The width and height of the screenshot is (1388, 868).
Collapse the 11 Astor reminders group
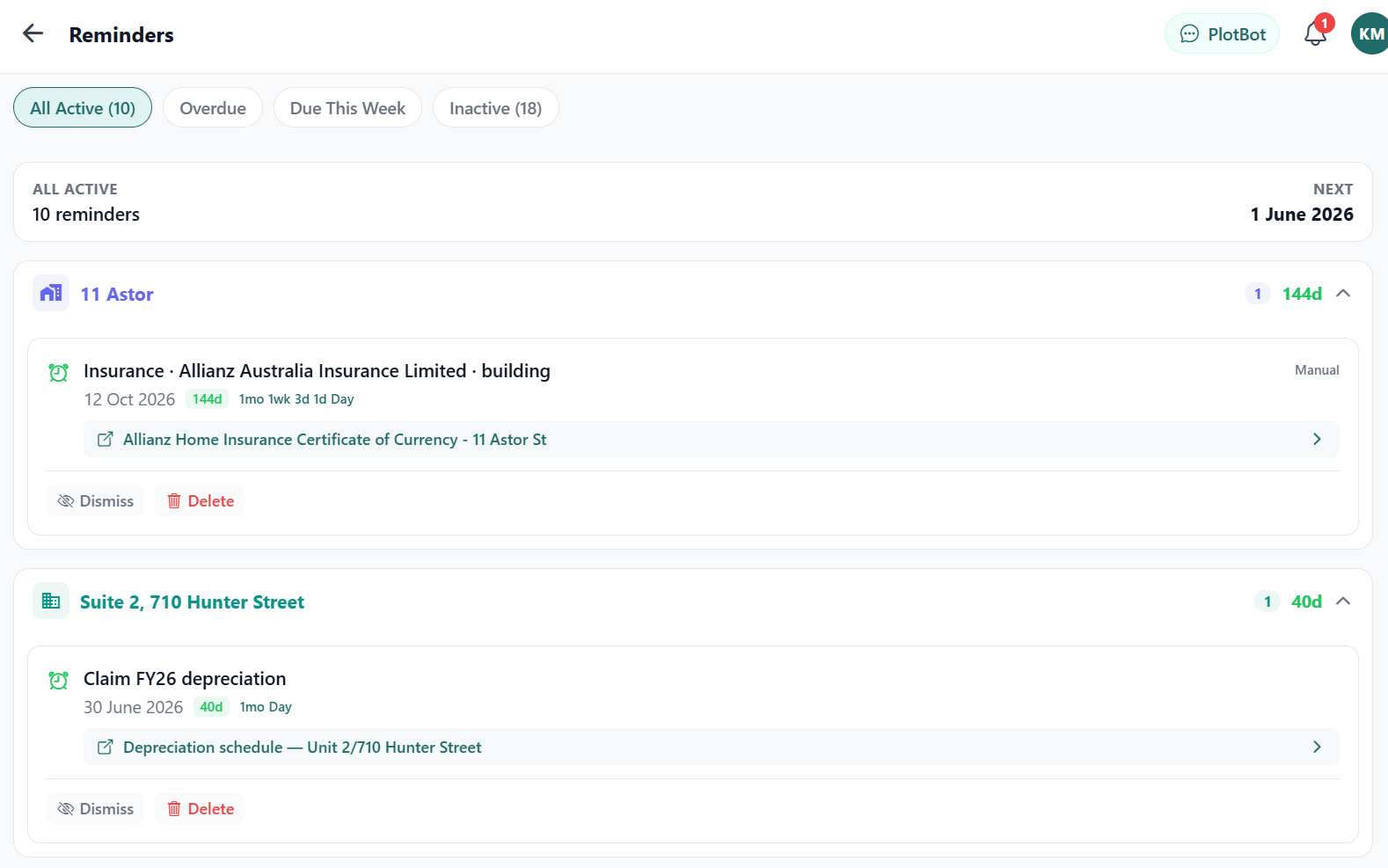point(1343,293)
